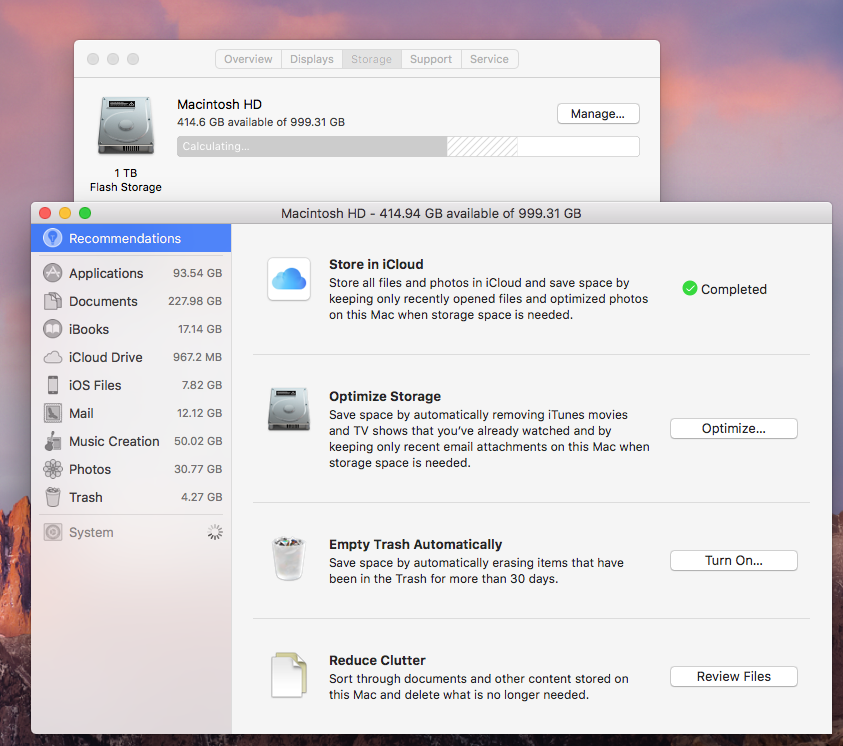Screen dimensions: 843x746
Task: Click the iBooks sidebar icon
Action: tap(52, 329)
